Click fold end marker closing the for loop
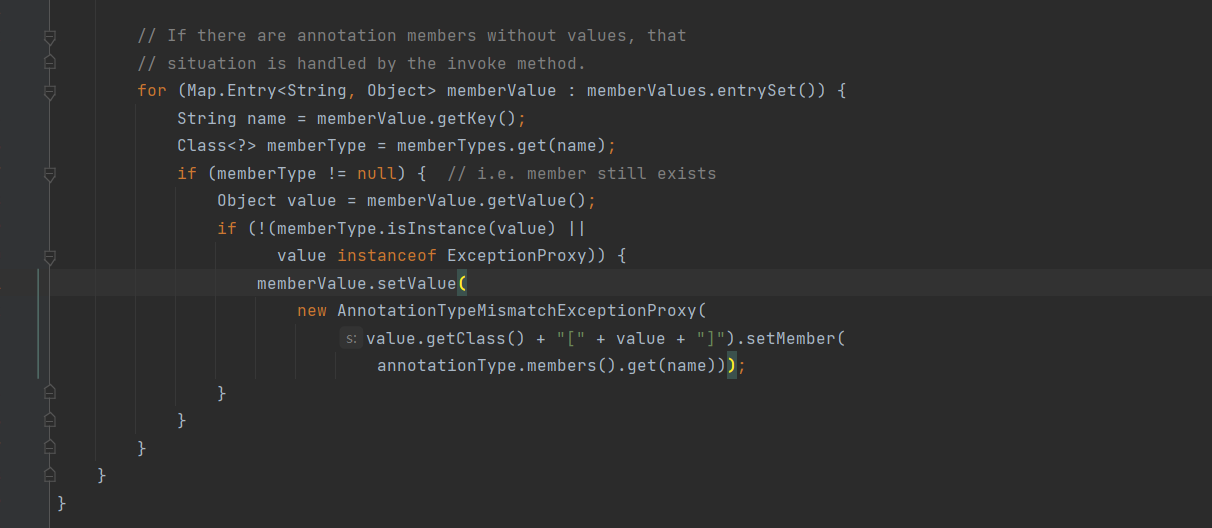The width and height of the screenshot is (1212, 528). pyautogui.click(x=49, y=448)
